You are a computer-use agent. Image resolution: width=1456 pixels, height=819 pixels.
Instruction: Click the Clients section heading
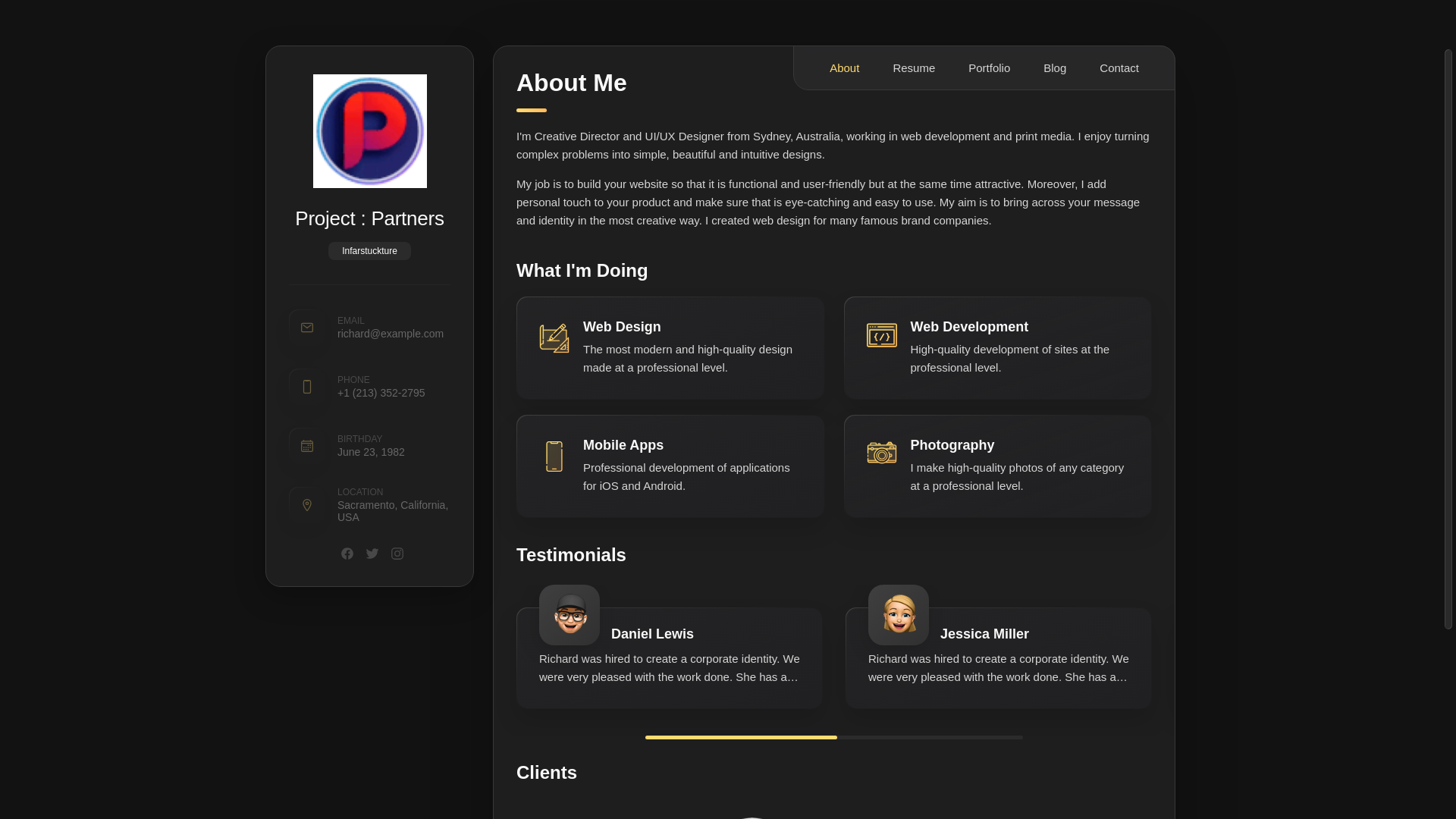click(x=547, y=773)
